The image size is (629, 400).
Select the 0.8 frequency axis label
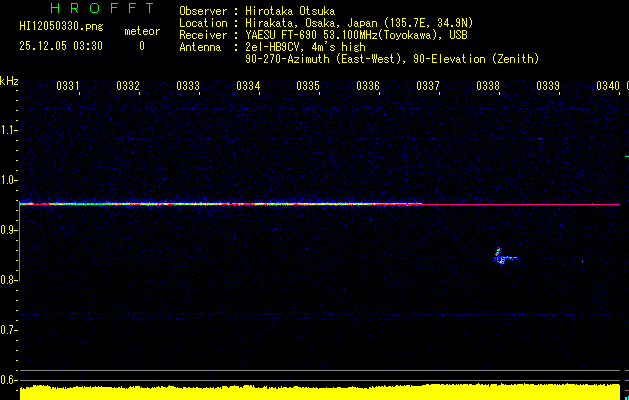click(x=9, y=280)
